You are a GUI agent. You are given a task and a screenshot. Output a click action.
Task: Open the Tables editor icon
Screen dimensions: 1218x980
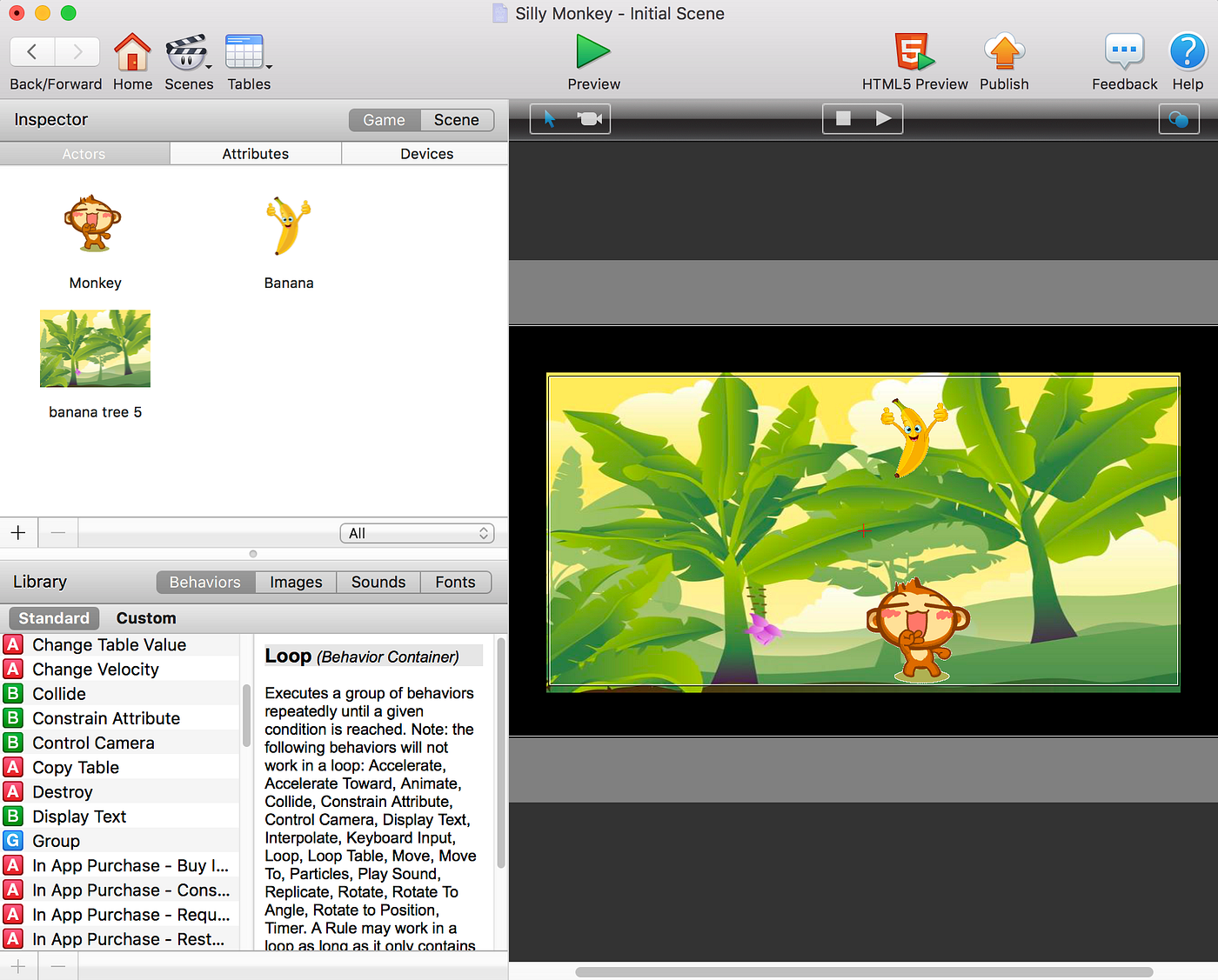point(249,55)
